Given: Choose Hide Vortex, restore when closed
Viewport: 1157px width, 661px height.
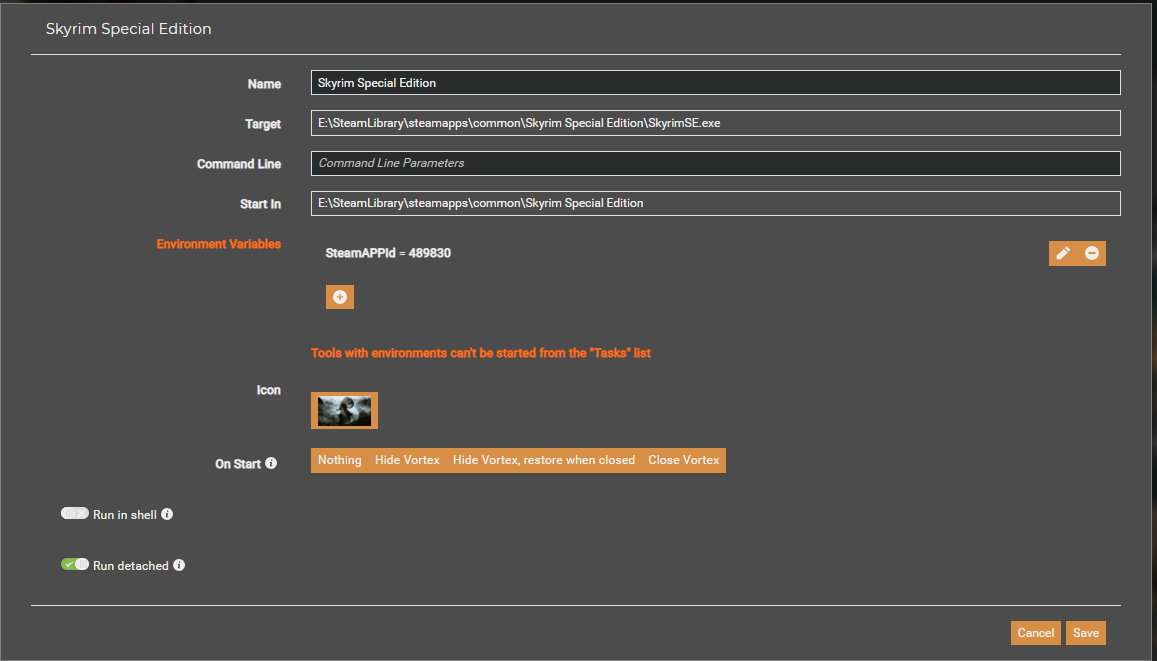Looking at the screenshot, I should pos(544,460).
